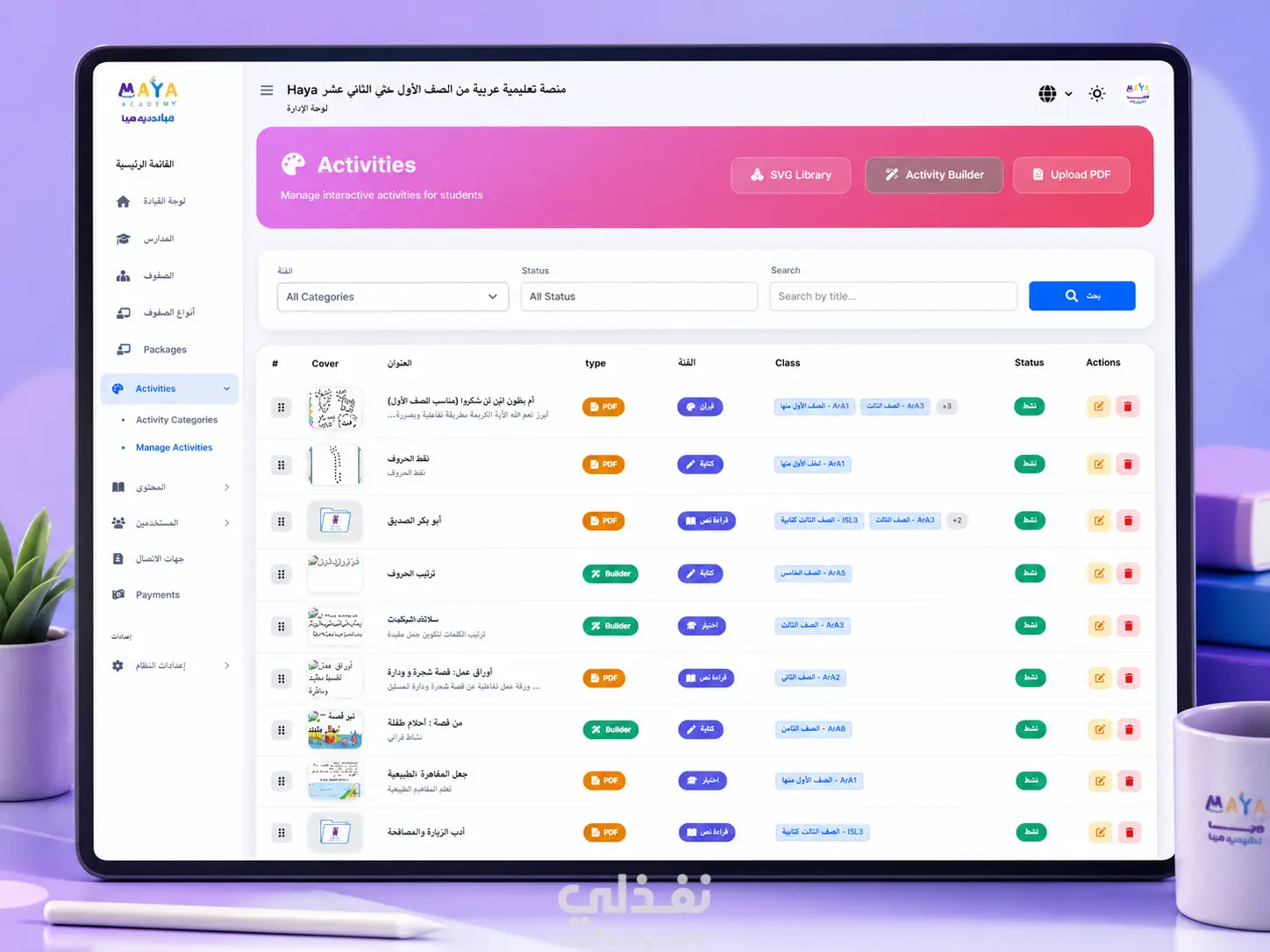1270x952 pixels.
Task: Open cover thumbnail of أدب الزيارة والمصافحة
Action: [x=335, y=833]
